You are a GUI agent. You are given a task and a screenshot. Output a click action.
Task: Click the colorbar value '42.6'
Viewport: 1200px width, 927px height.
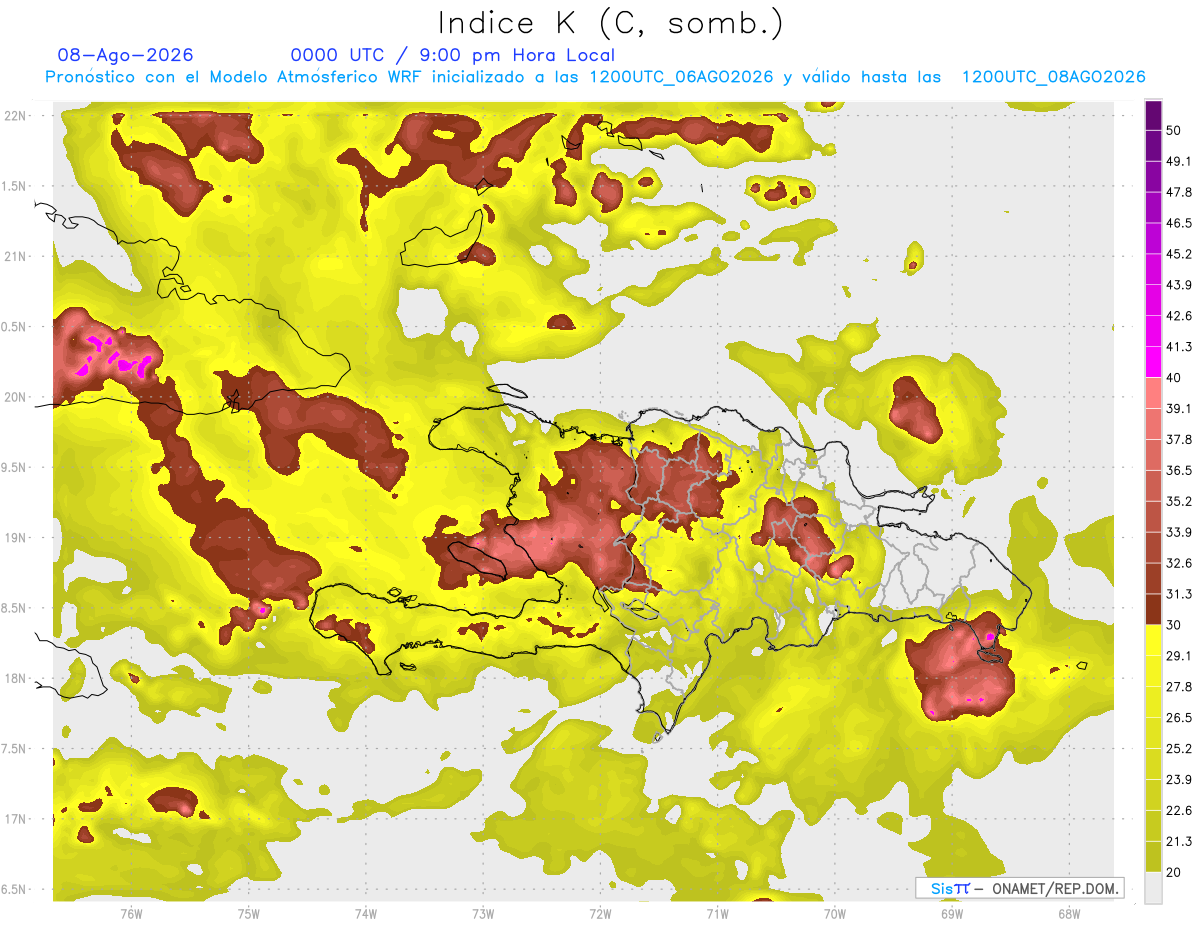1180,316
